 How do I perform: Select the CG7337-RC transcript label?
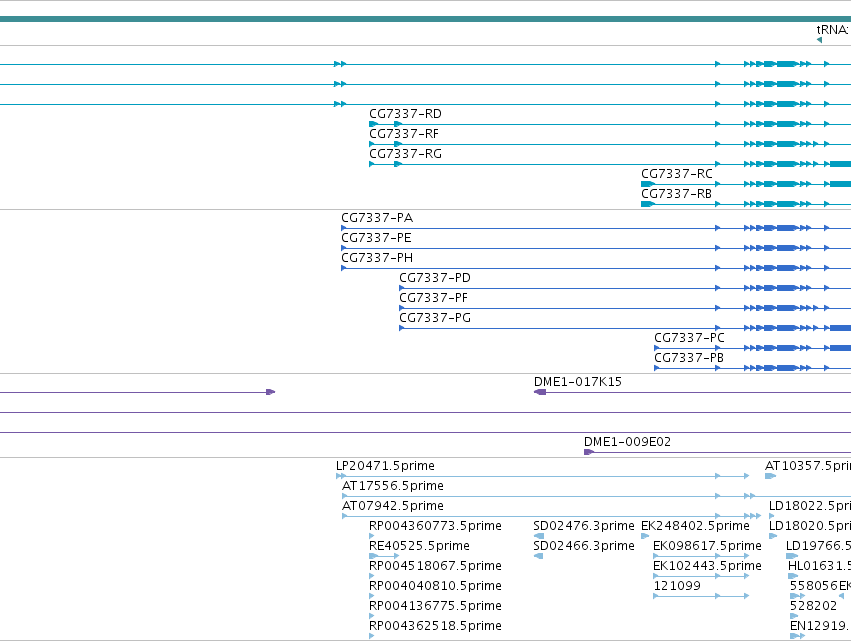676,174
